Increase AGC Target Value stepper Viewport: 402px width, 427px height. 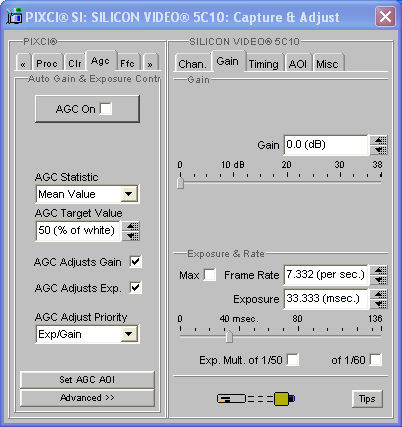coord(131,226)
